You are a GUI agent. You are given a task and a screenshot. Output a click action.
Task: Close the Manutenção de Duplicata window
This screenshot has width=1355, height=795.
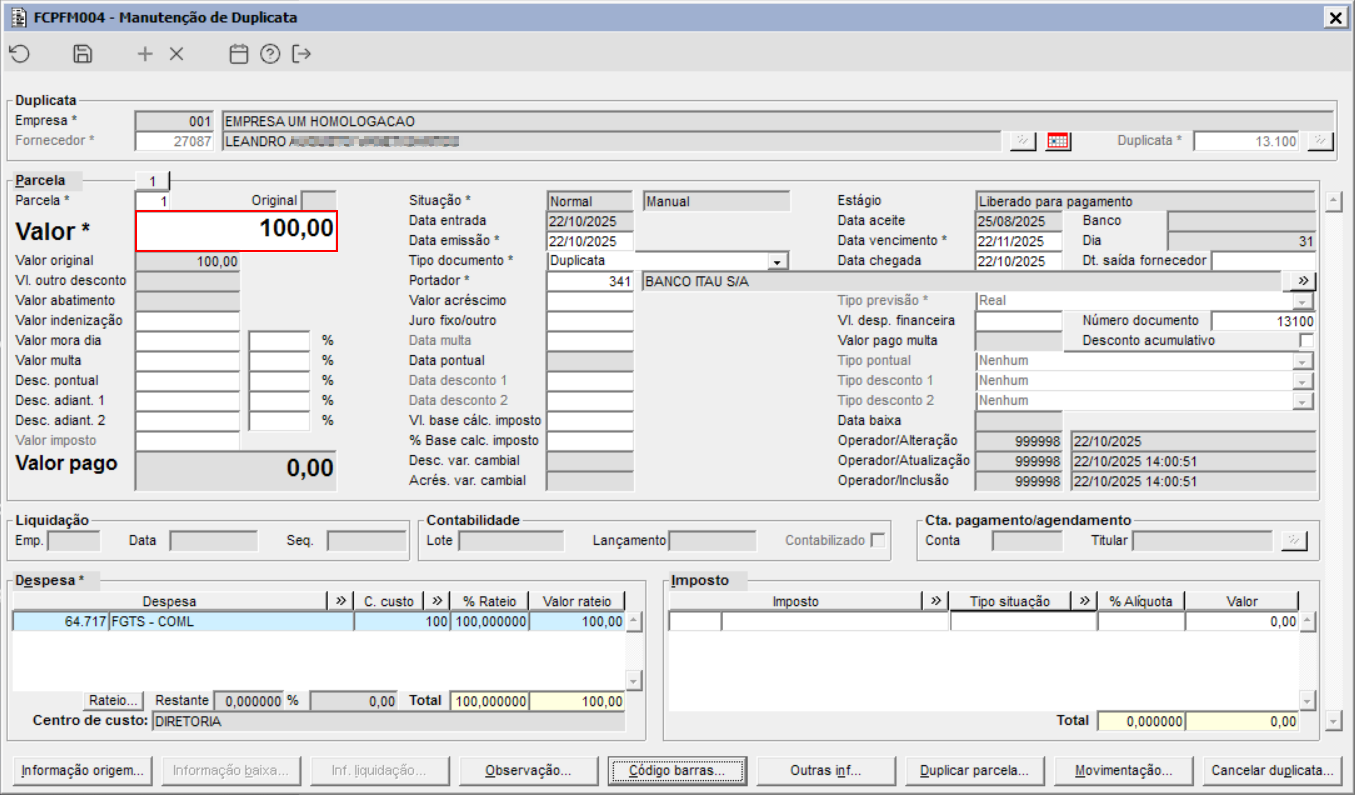tap(1335, 17)
